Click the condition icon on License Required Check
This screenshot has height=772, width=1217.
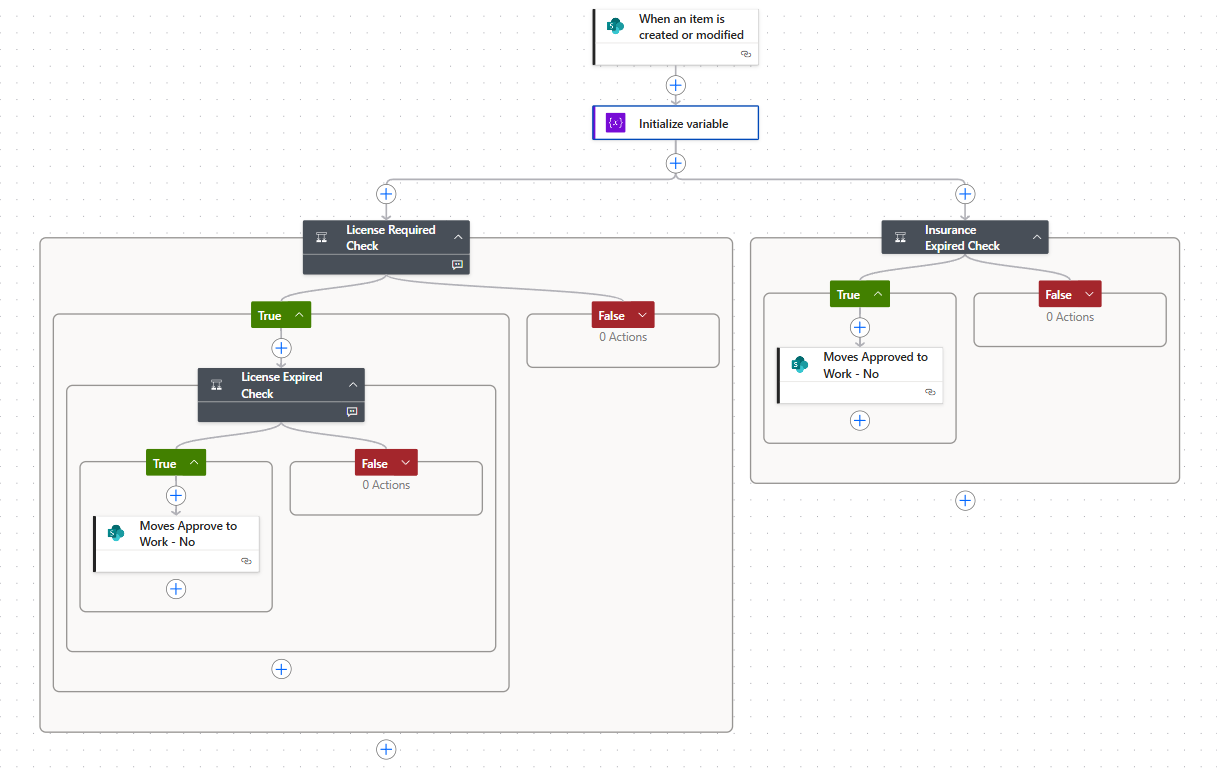tap(321, 237)
